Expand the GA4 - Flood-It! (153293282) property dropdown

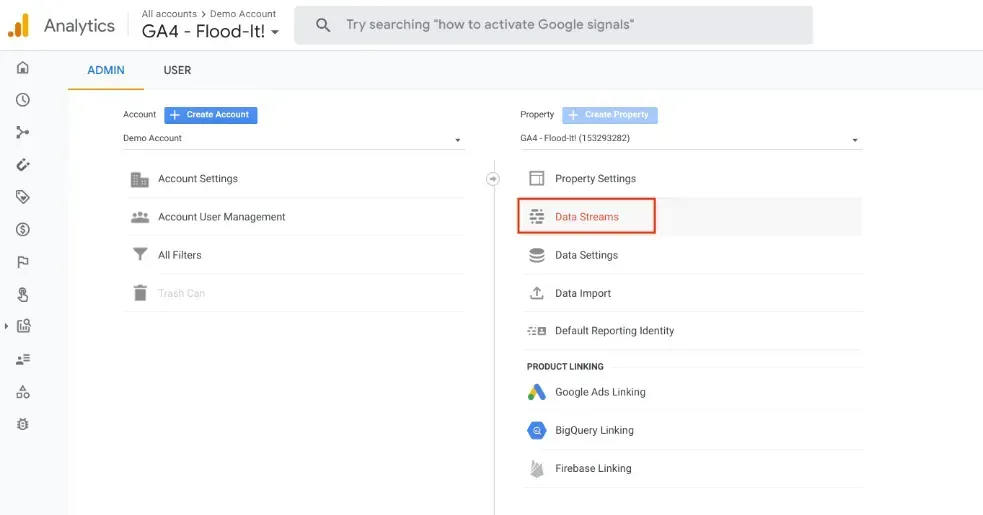[x=691, y=139]
